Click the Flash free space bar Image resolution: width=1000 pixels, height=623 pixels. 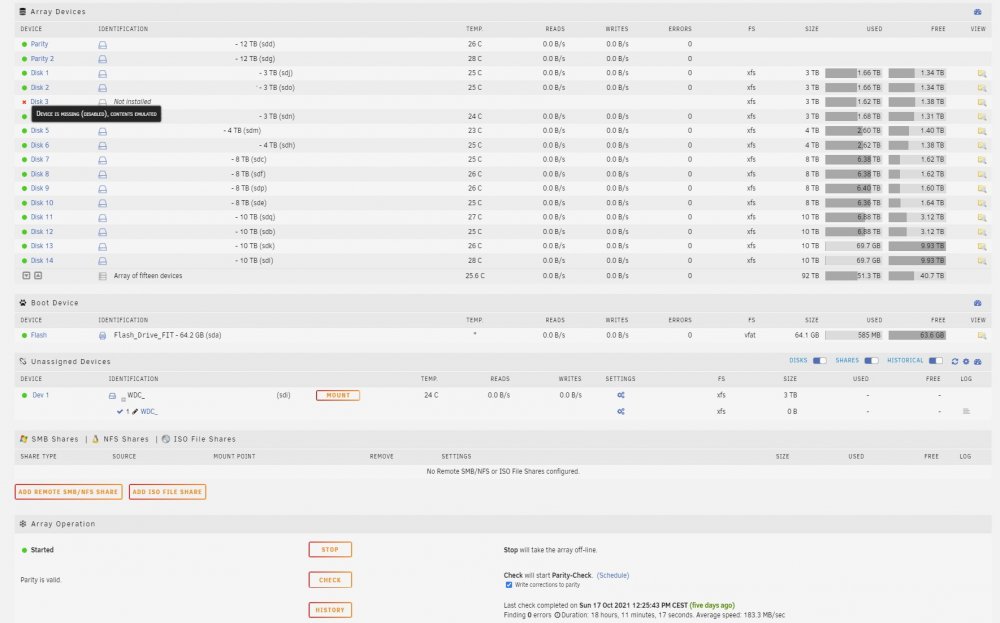[x=917, y=335]
